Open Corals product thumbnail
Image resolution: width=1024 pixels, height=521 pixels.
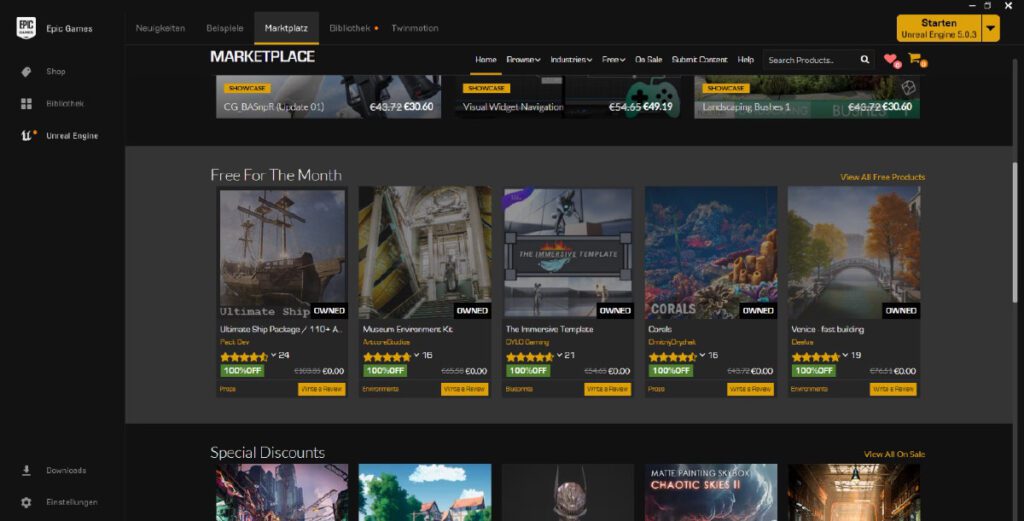711,253
